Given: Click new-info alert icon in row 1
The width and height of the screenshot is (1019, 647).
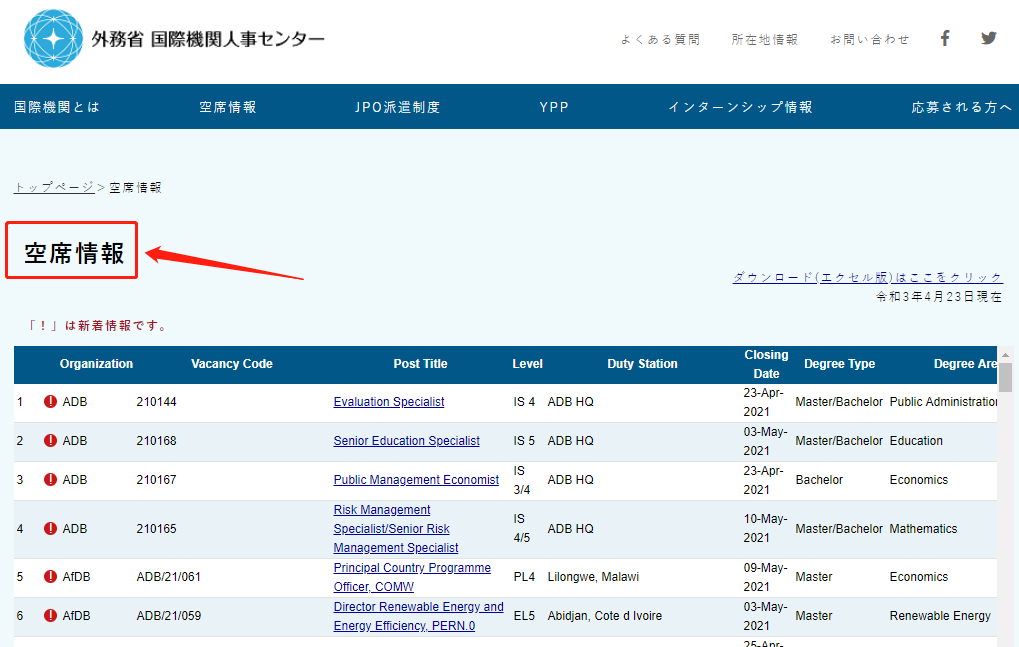Looking at the screenshot, I should (50, 402).
